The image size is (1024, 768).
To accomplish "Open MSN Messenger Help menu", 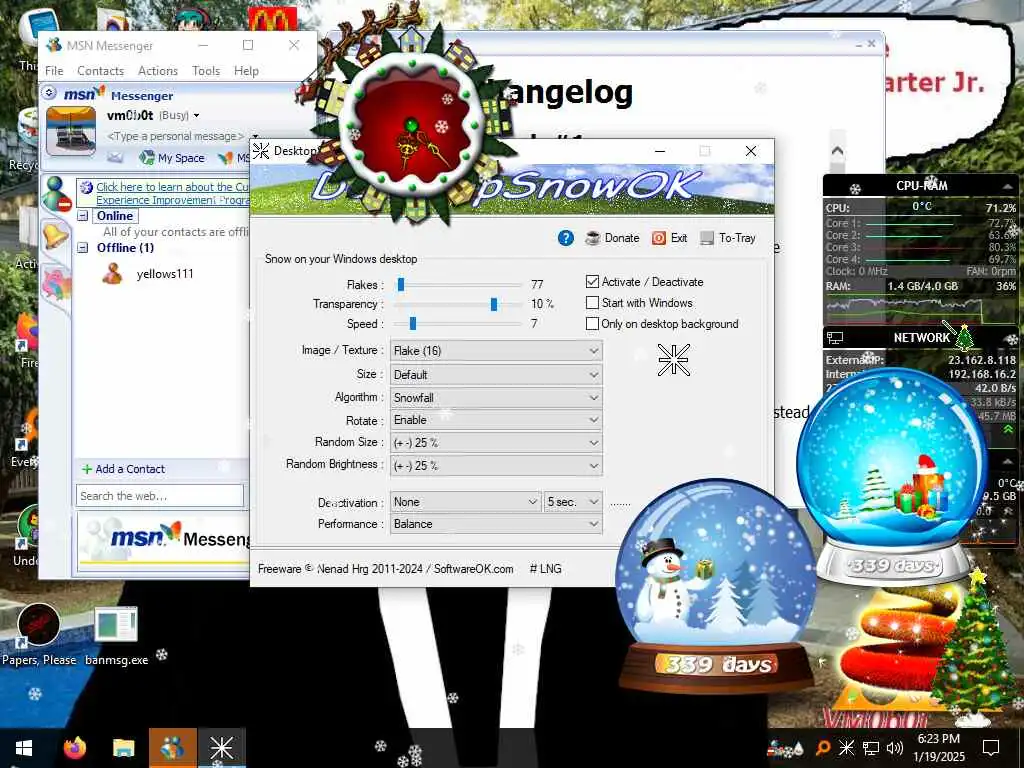I will pos(246,71).
